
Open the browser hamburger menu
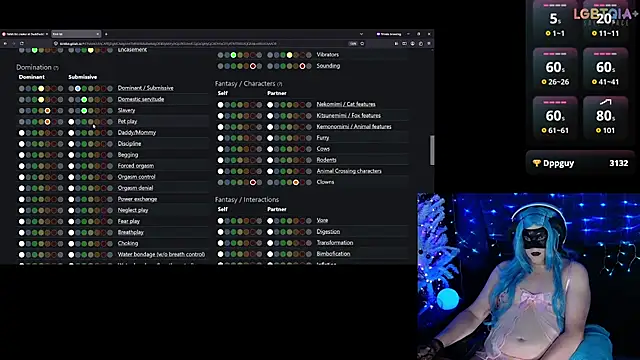(x=429, y=44)
